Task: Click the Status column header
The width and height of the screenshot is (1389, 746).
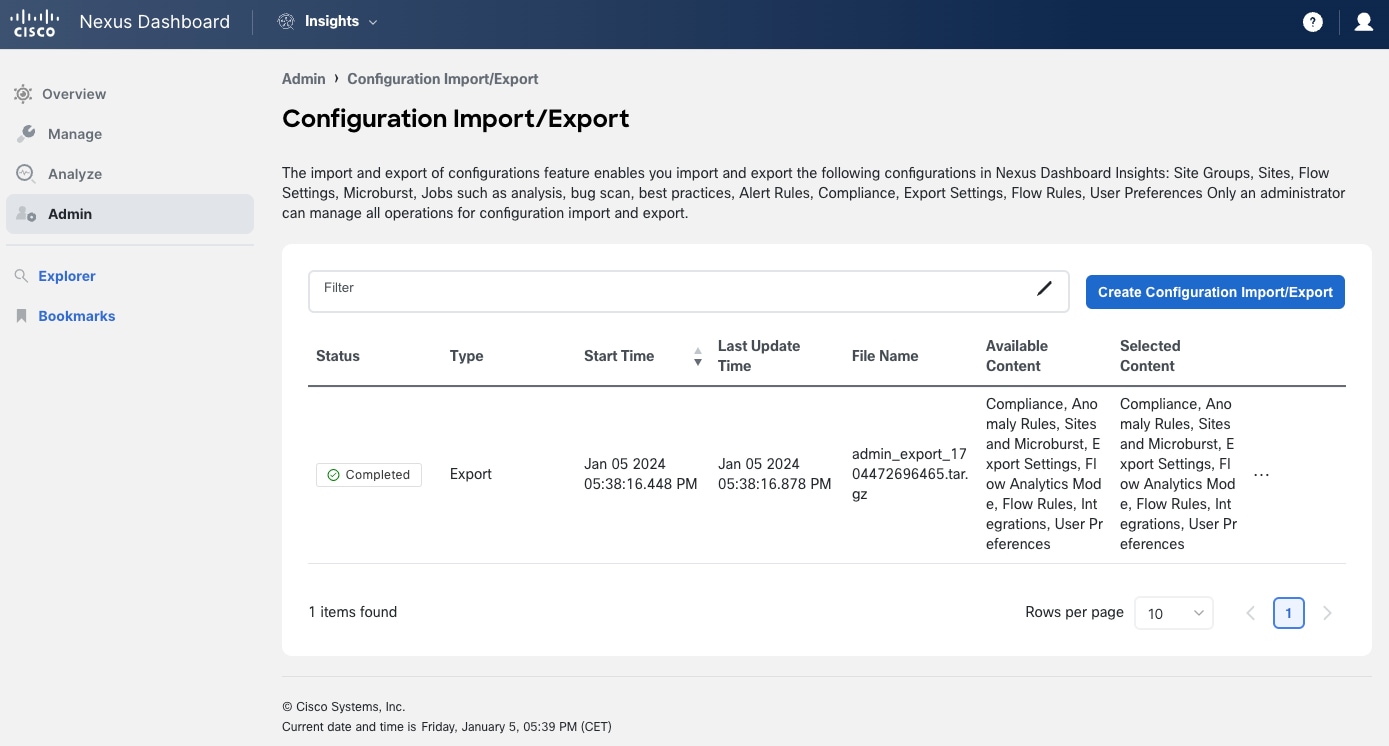Action: pyautogui.click(x=338, y=356)
